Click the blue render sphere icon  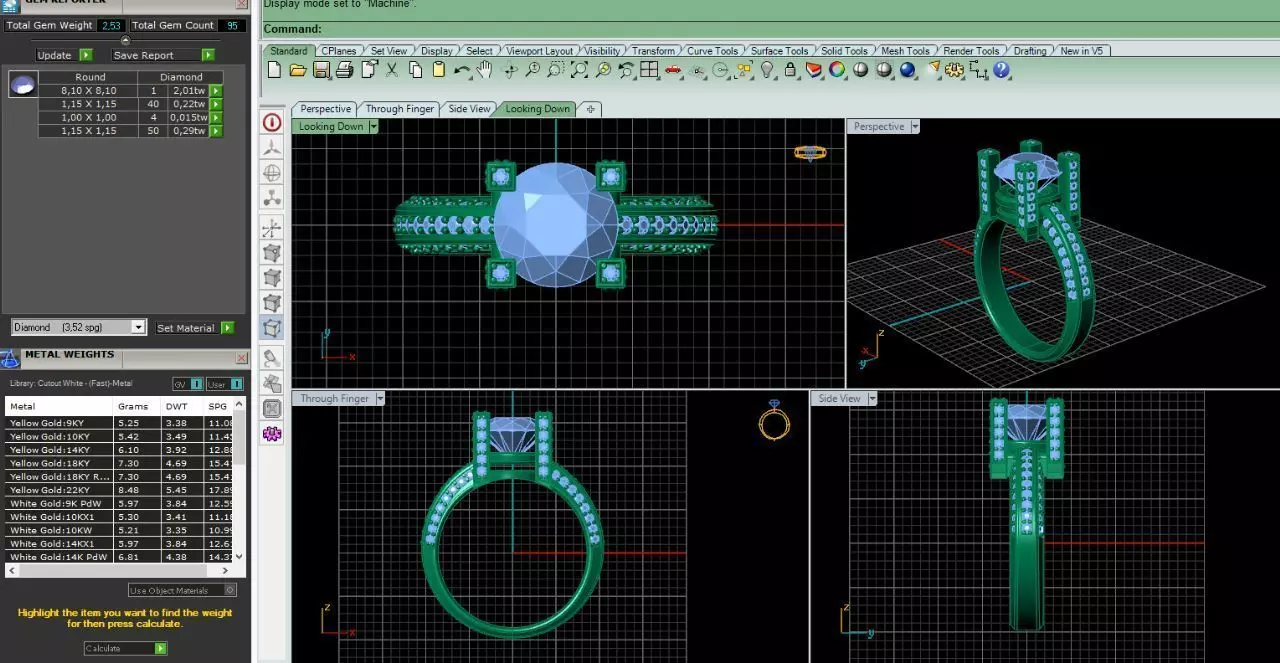click(x=907, y=70)
